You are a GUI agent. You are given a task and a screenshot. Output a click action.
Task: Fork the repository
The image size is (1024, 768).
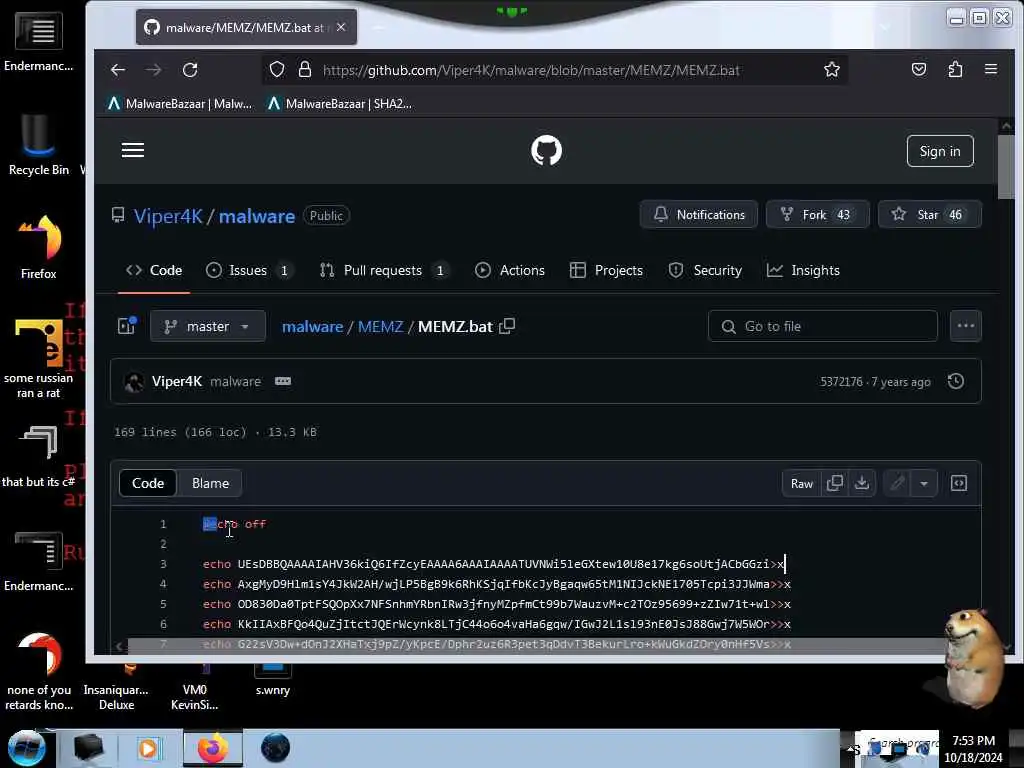coord(818,214)
